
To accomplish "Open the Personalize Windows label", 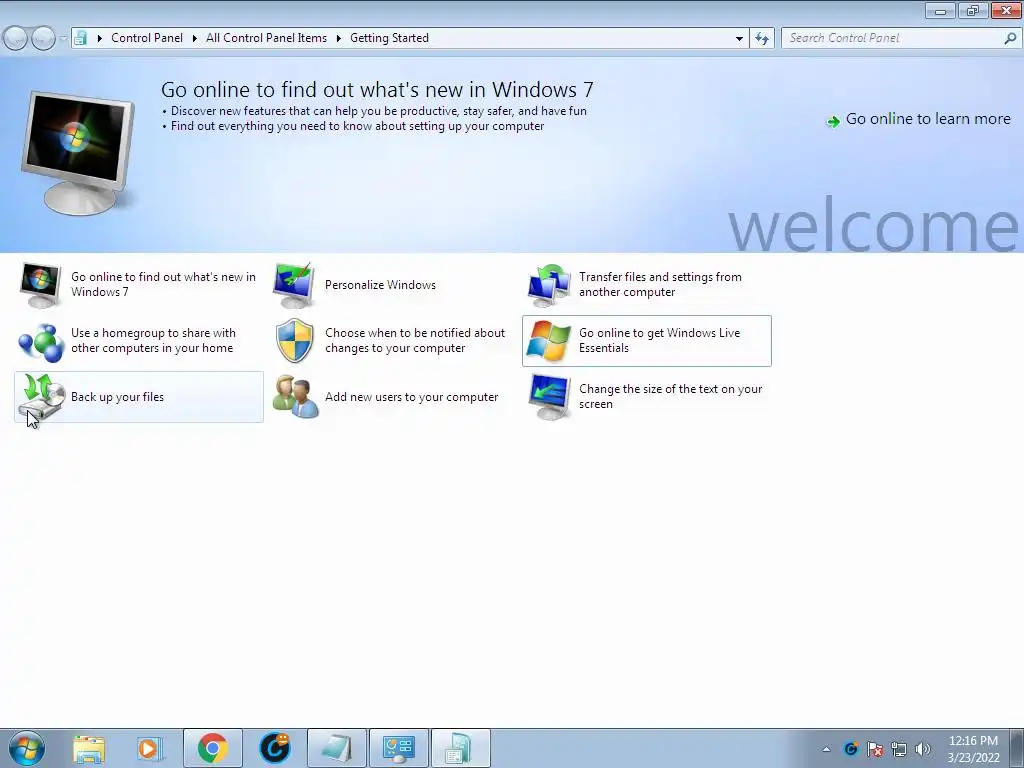I will tap(380, 285).
